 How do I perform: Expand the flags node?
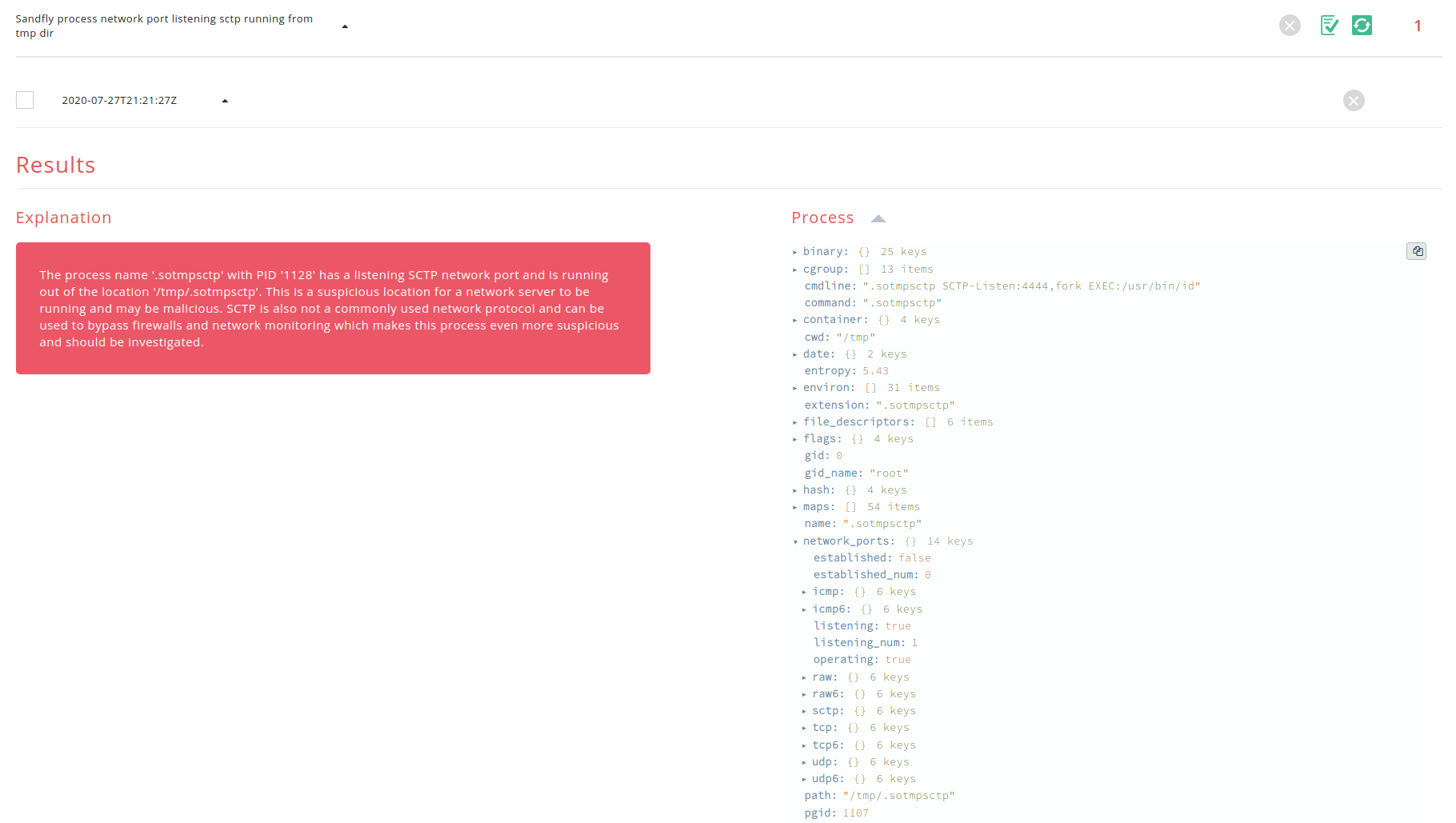[x=795, y=439]
